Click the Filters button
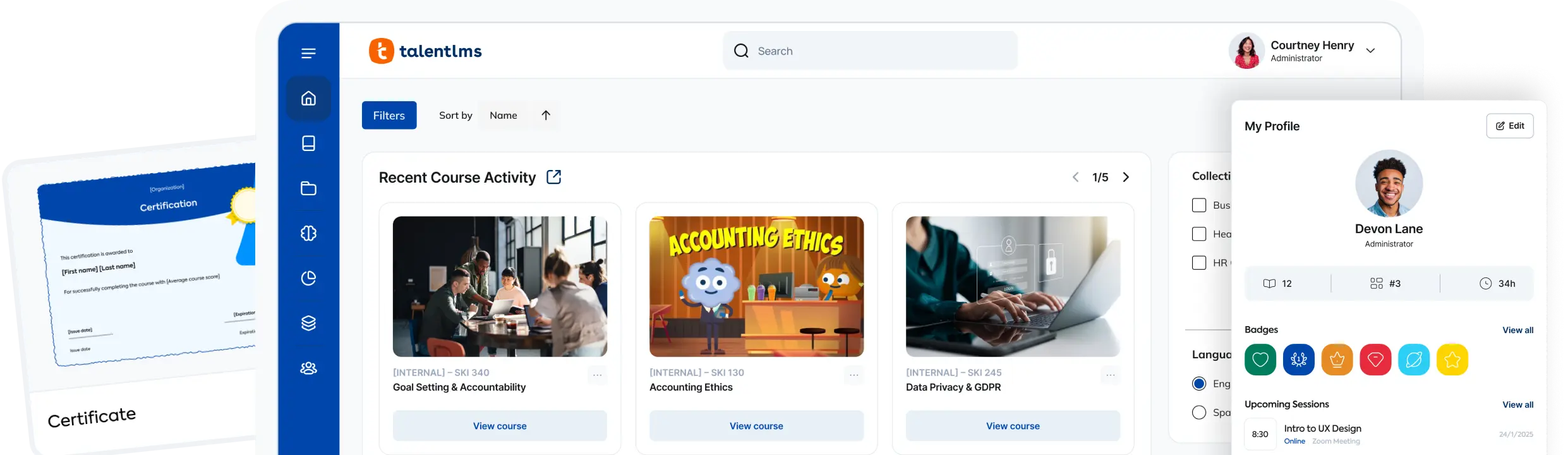The width and height of the screenshot is (1568, 455). [x=389, y=116]
